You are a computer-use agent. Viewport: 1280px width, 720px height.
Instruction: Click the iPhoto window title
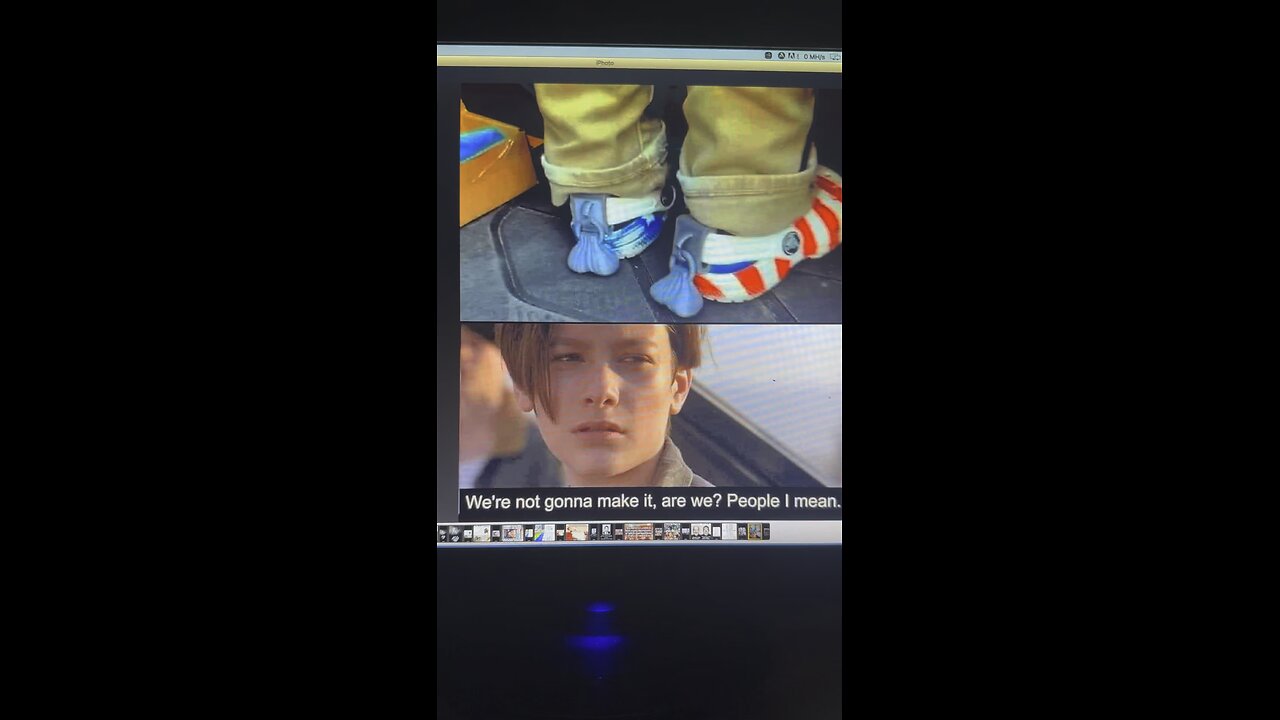[x=604, y=63]
